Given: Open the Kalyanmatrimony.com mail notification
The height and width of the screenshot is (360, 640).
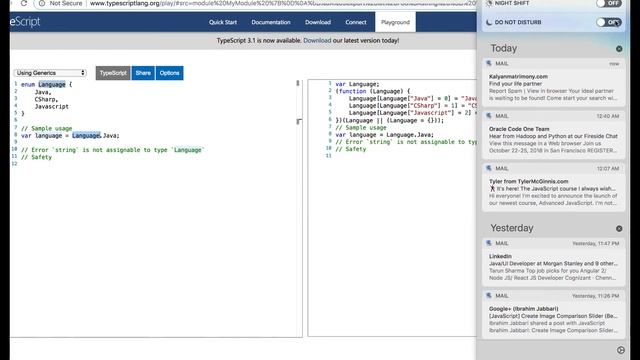Looking at the screenshot, I should (x=553, y=82).
